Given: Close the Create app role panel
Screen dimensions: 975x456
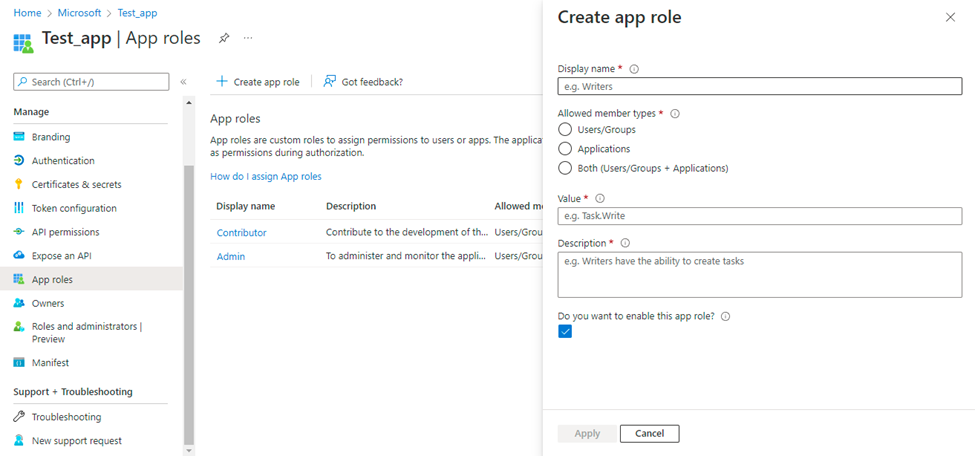Looking at the screenshot, I should [950, 18].
